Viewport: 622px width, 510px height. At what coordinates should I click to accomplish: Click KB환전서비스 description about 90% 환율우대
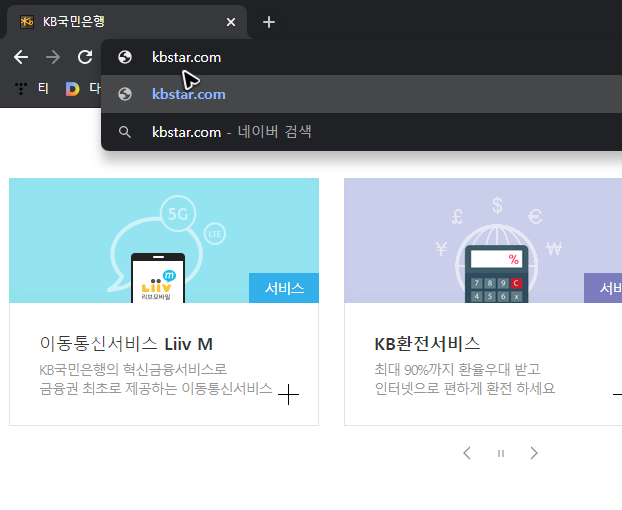click(x=465, y=379)
